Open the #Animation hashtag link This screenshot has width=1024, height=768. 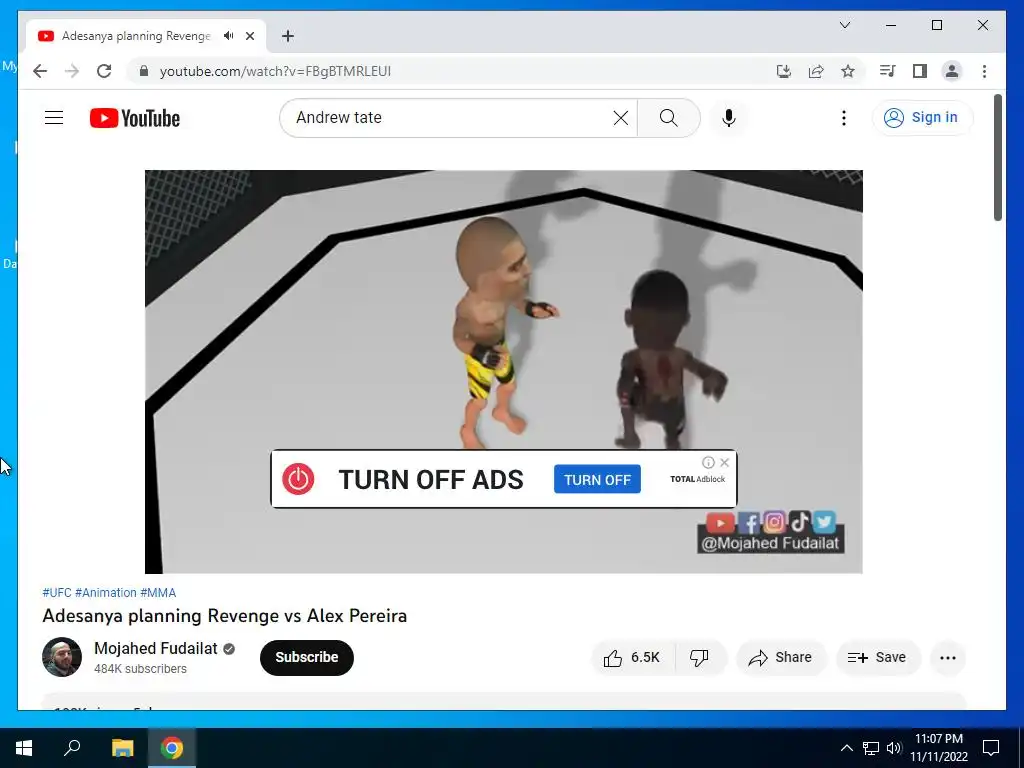[x=106, y=593]
